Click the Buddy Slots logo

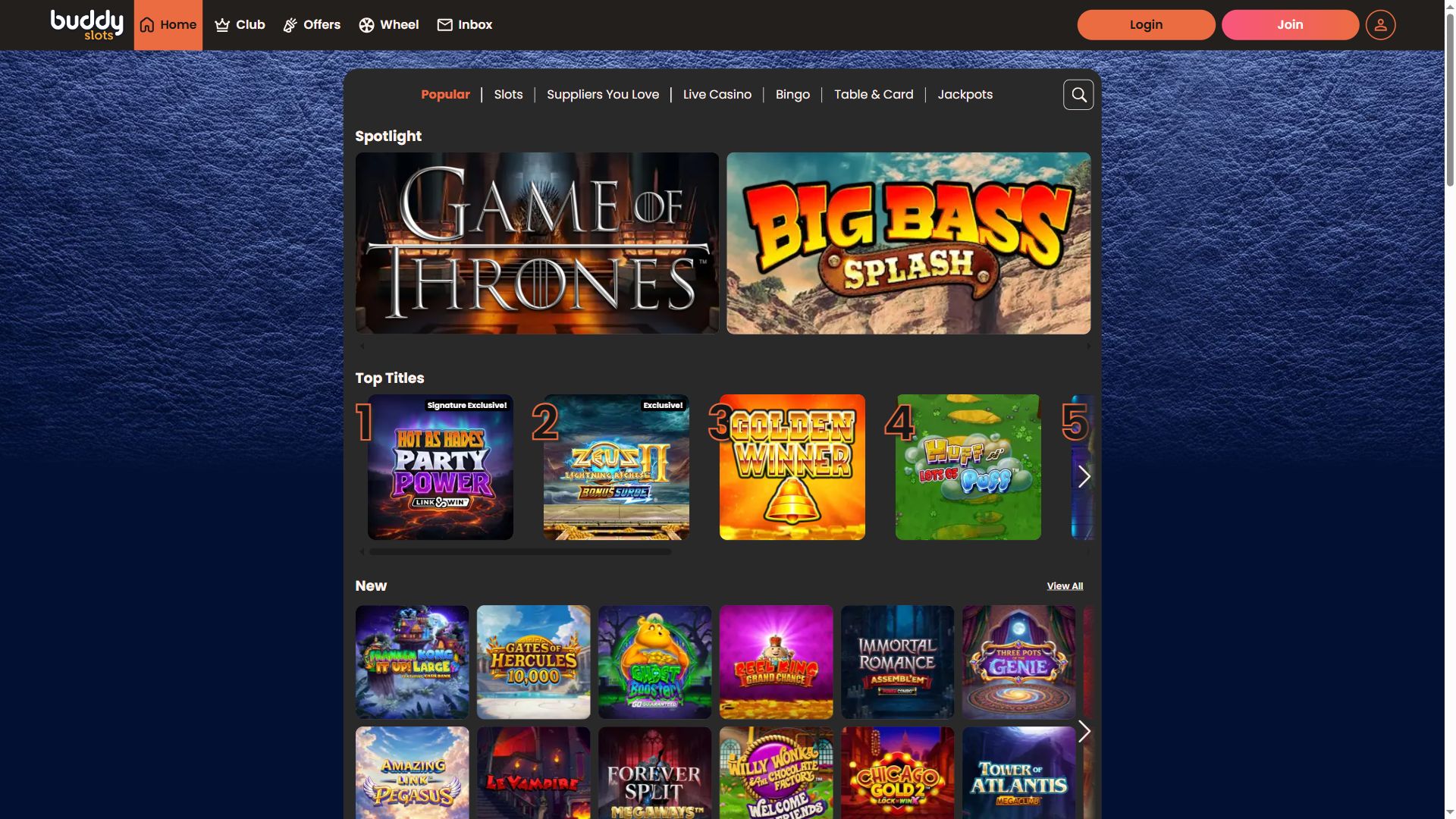point(86,24)
